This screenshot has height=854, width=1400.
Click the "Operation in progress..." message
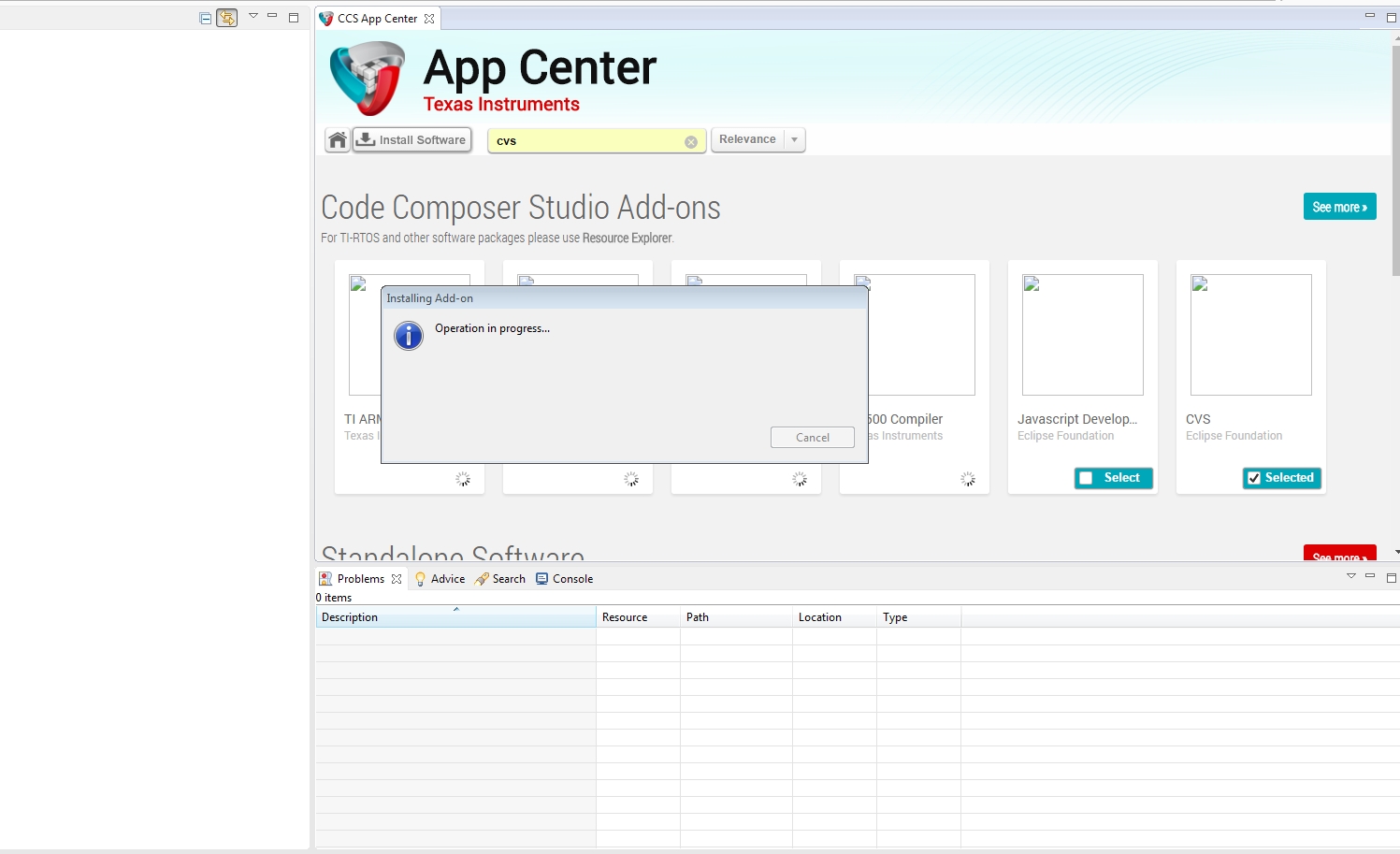[492, 328]
